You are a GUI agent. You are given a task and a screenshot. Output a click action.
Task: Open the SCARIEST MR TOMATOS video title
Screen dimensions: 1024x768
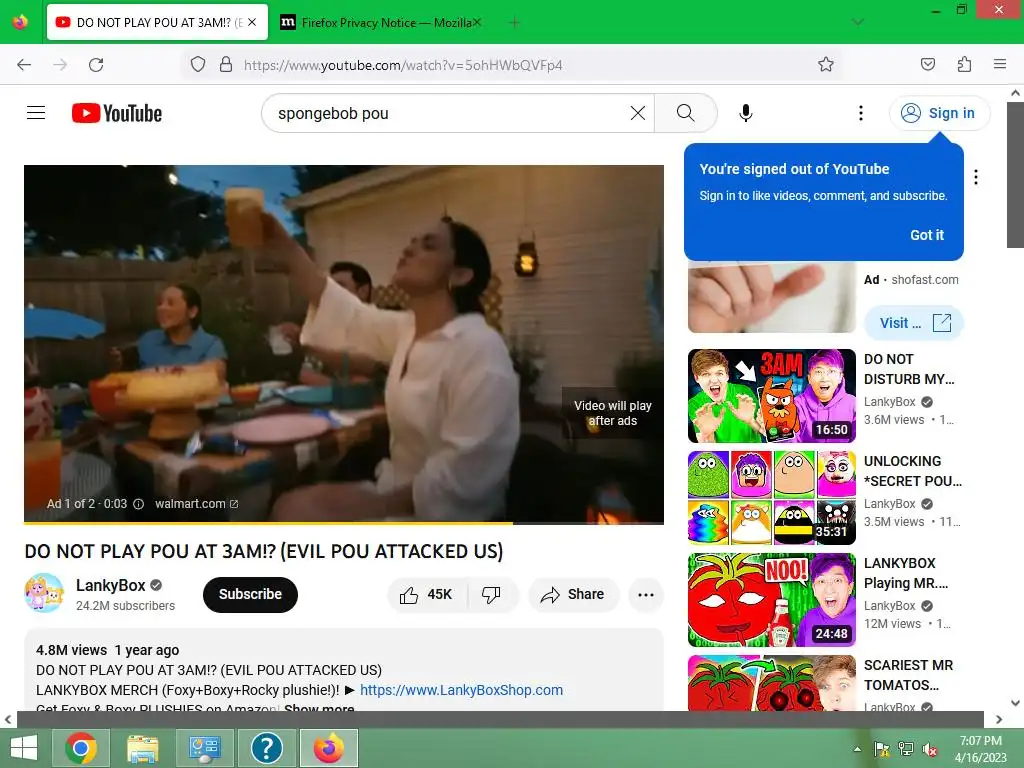[x=908, y=675]
